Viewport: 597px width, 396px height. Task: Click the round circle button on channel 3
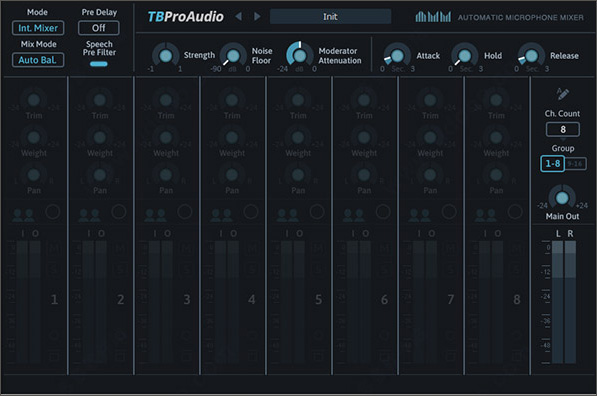pos(185,212)
